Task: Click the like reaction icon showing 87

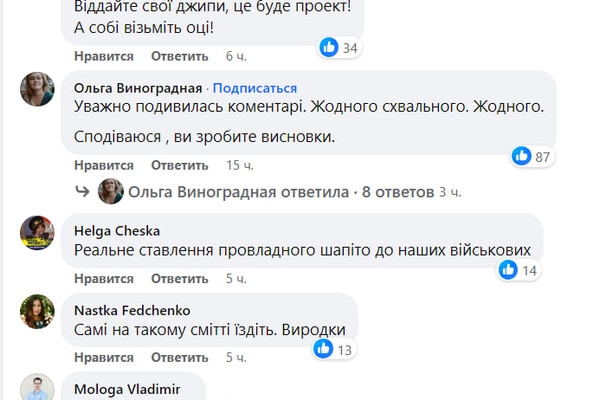Action: click(521, 156)
